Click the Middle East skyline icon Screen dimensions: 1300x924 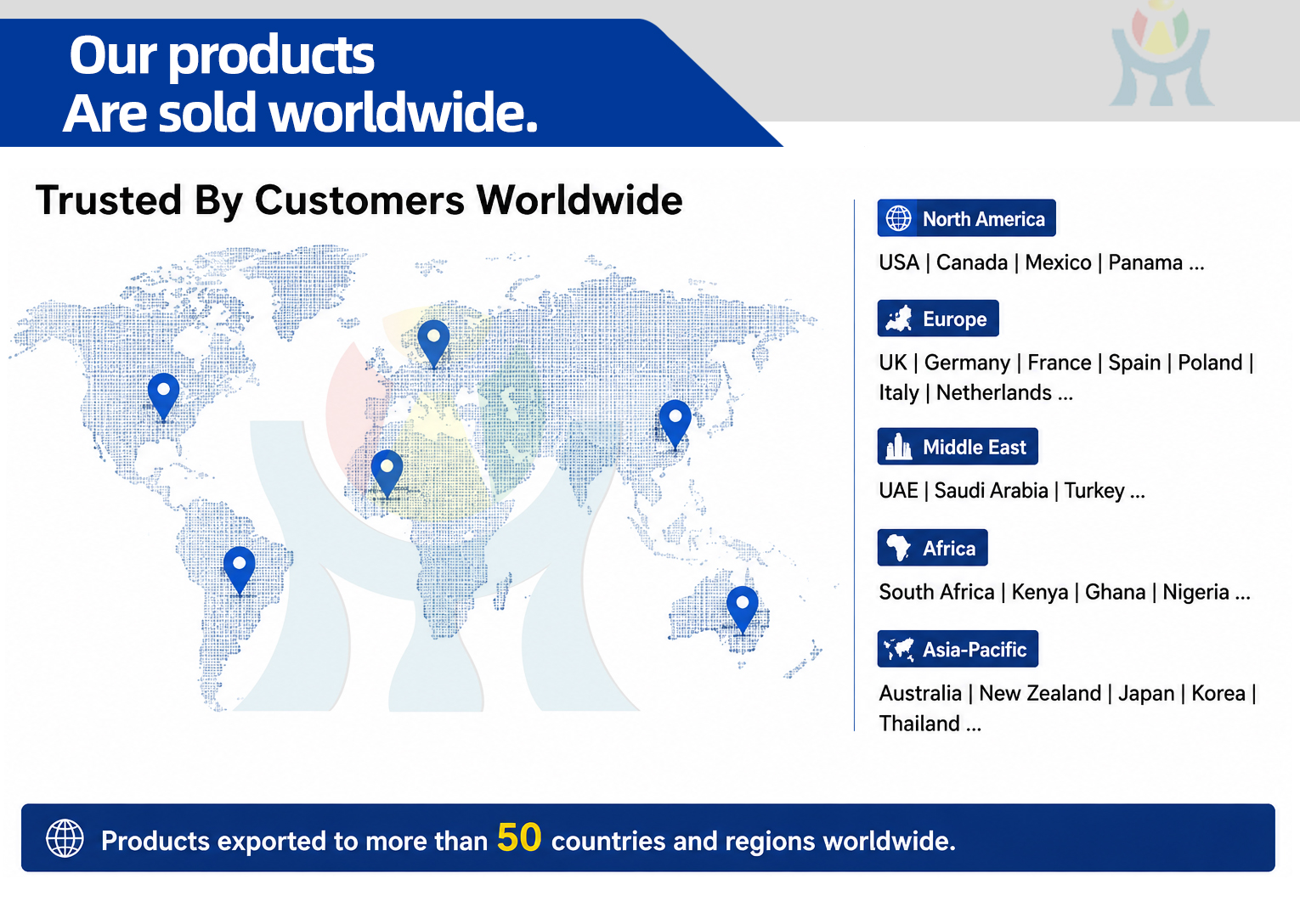(x=899, y=447)
